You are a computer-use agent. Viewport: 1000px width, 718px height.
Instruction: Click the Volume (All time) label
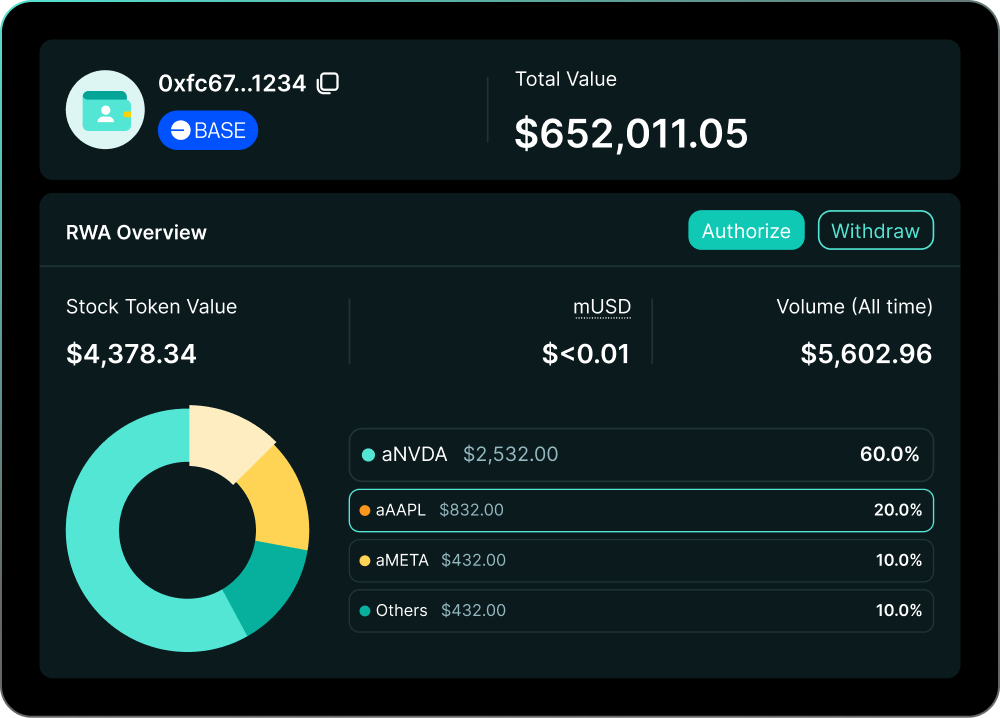855,307
